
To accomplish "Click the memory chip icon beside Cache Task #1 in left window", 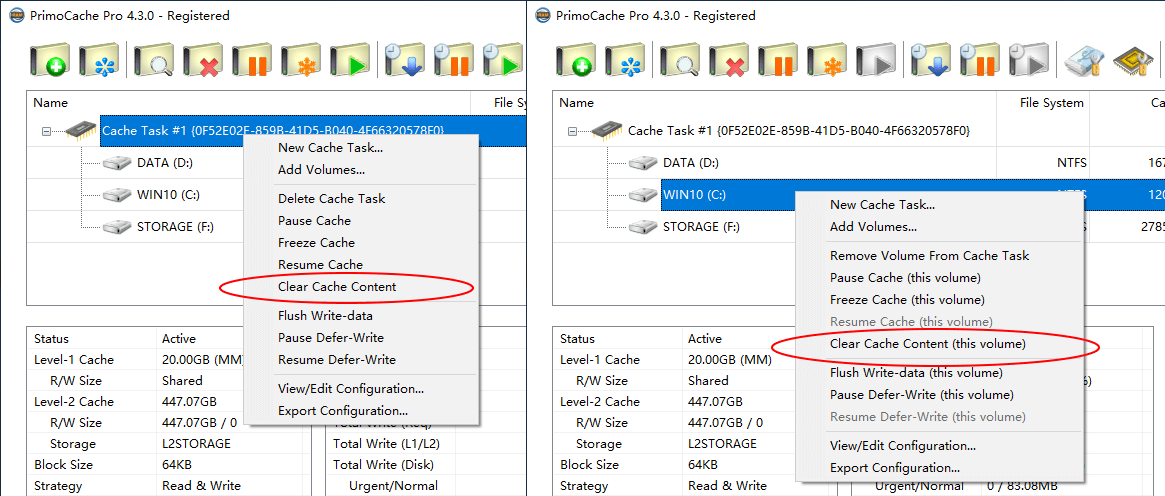I will 81,131.
